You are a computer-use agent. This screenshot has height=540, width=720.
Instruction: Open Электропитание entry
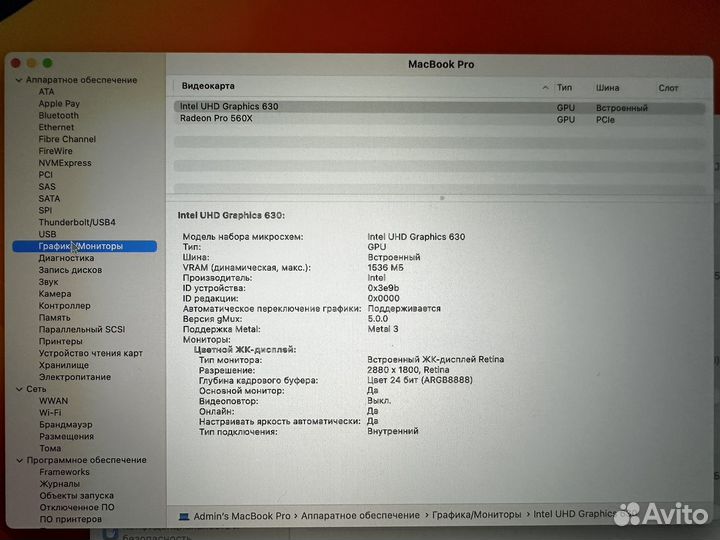click(x=74, y=377)
